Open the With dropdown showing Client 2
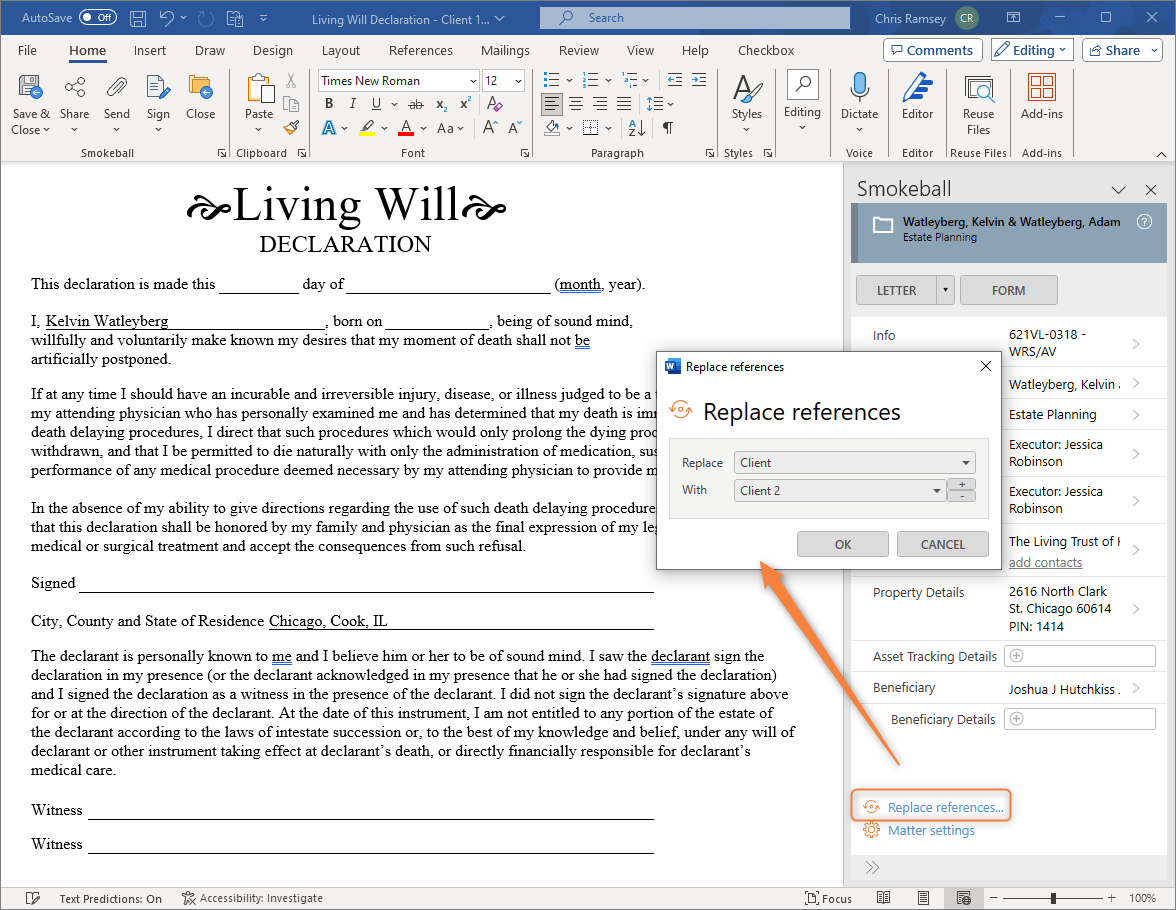 pyautogui.click(x=839, y=491)
